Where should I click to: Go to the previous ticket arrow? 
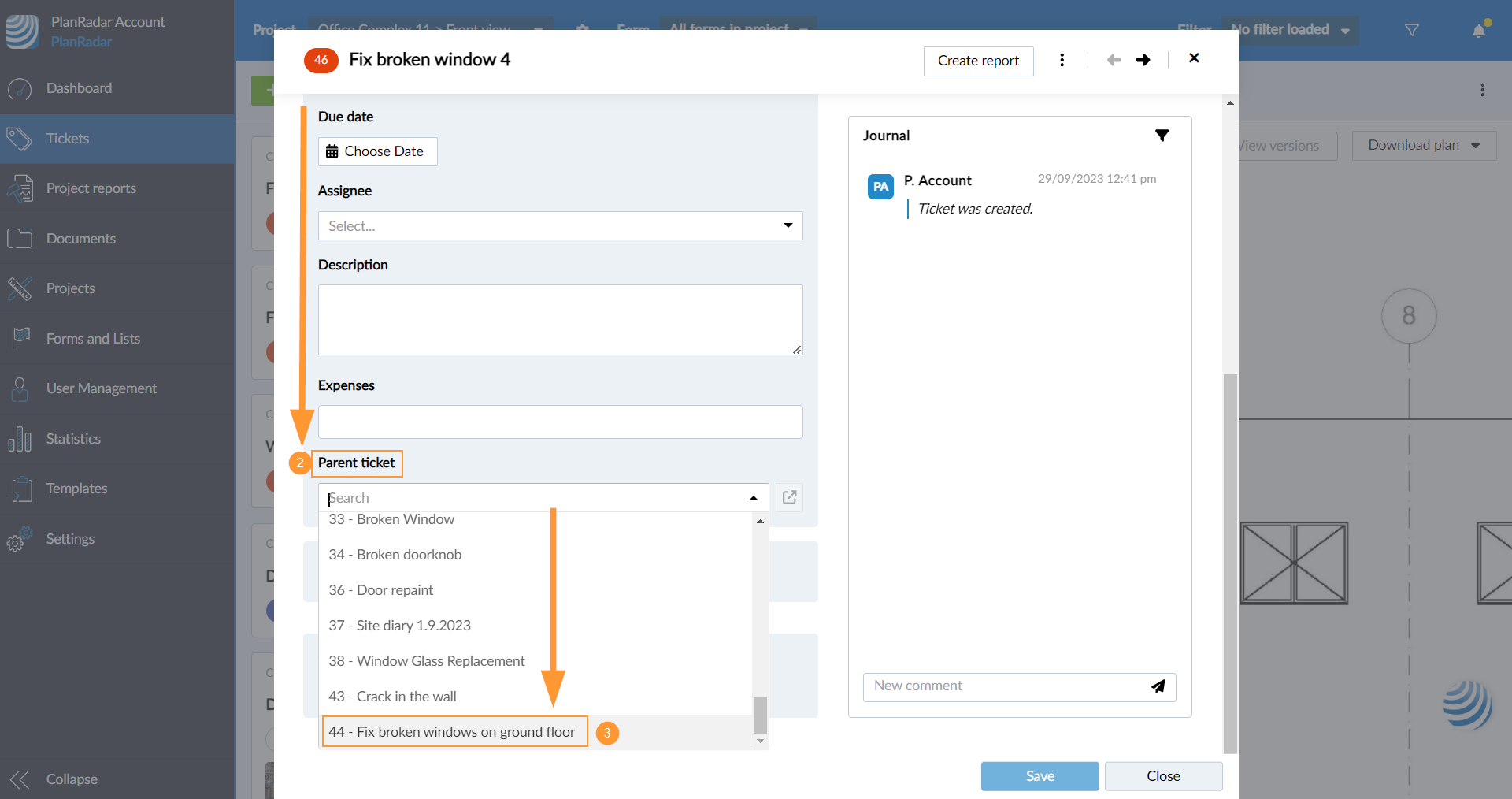coord(1114,60)
